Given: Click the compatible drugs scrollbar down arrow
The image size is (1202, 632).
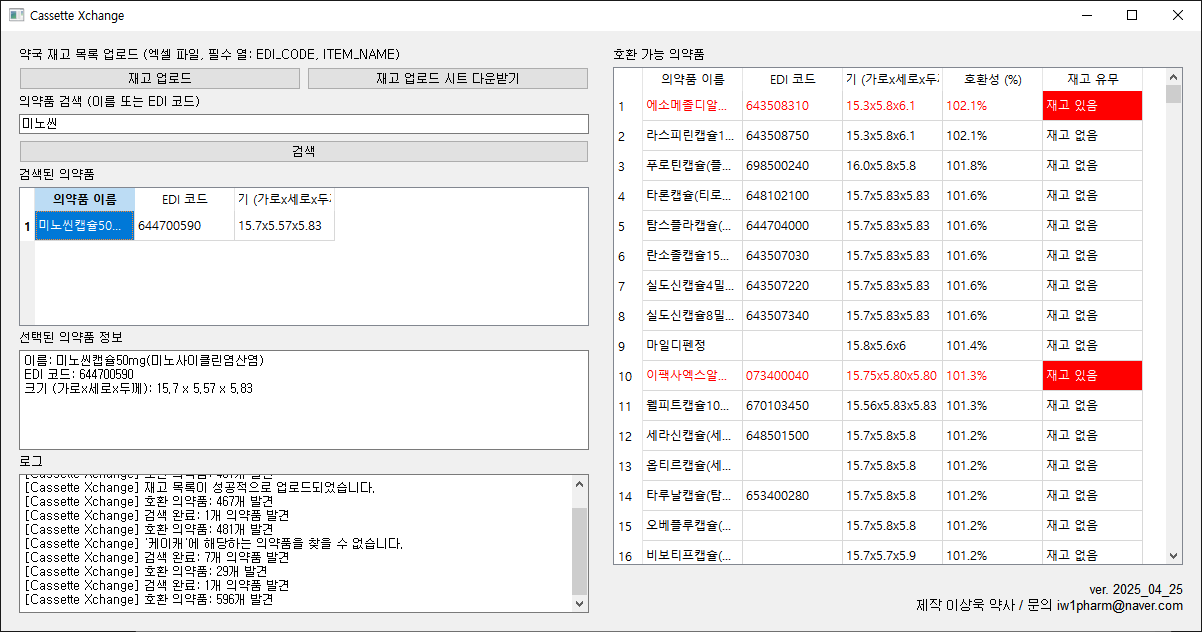Looking at the screenshot, I should point(1174,556).
